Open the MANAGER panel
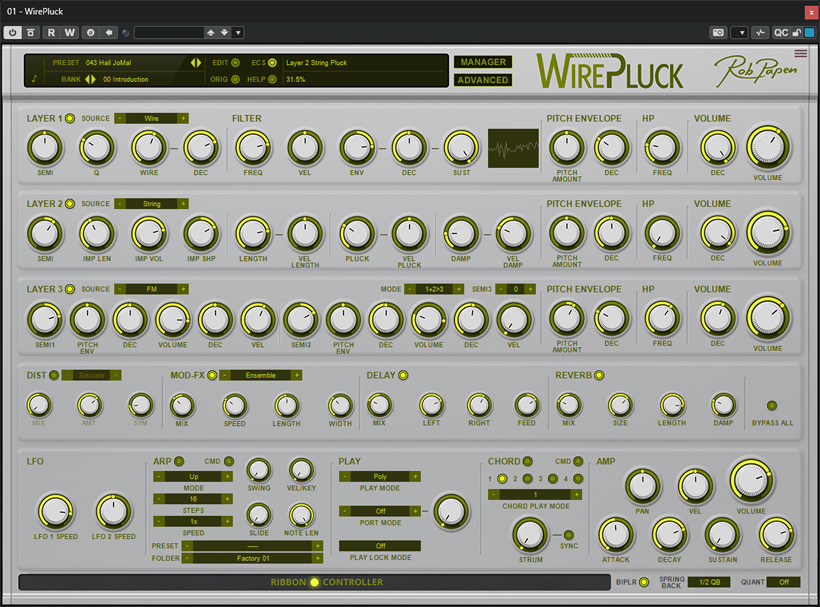Image resolution: width=820 pixels, height=607 pixels. (483, 62)
